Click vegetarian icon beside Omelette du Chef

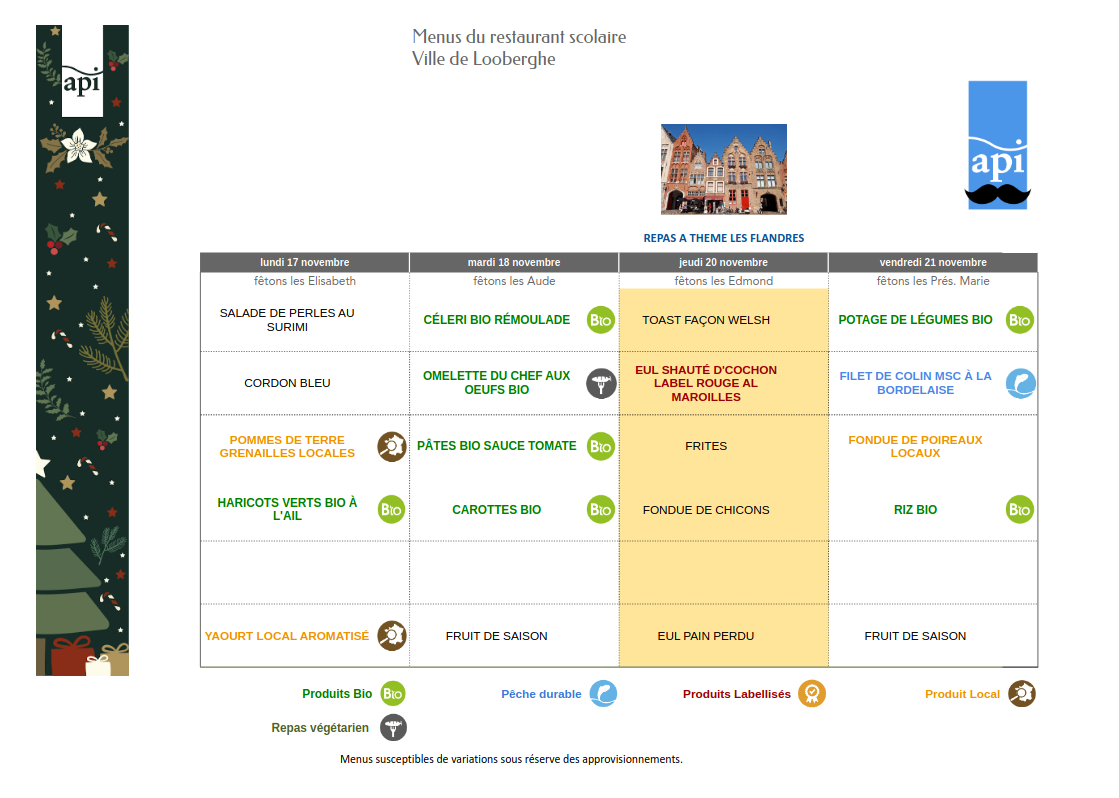600,383
